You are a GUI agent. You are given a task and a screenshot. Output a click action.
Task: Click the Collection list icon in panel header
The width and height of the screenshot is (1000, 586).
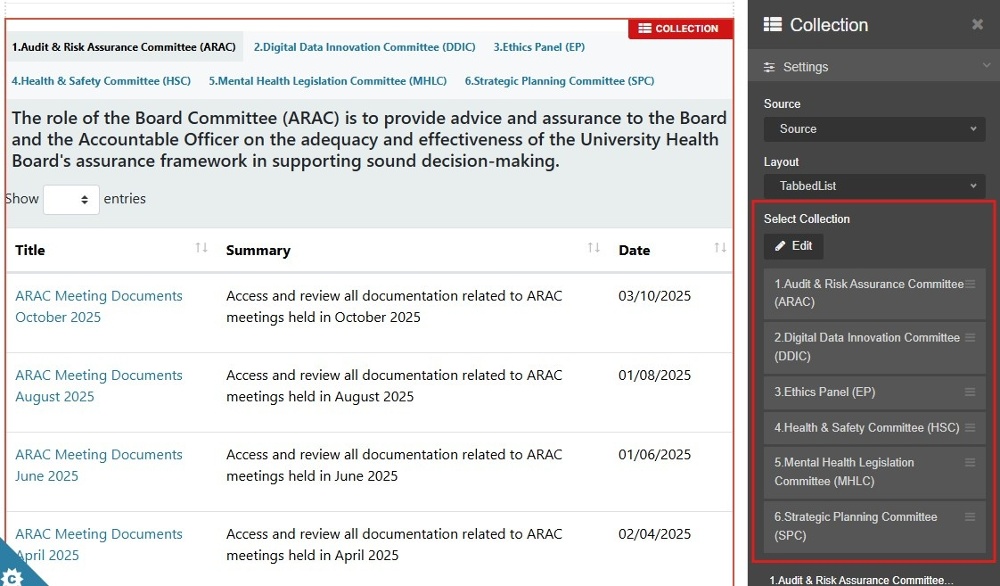(772, 24)
